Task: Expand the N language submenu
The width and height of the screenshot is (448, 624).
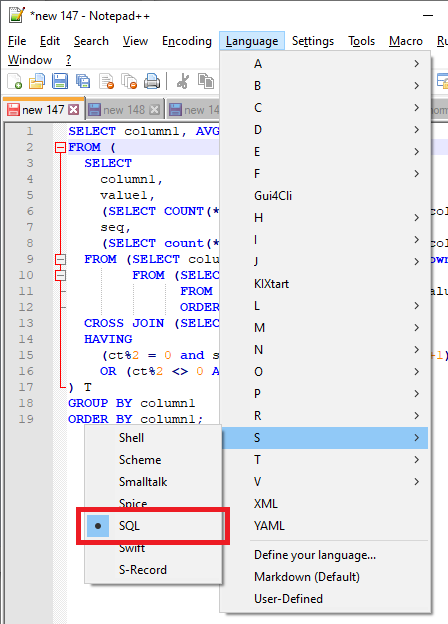Action: pos(325,350)
